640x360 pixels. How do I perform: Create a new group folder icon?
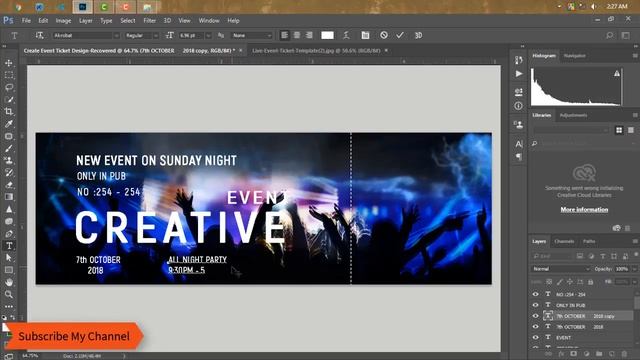click(x=599, y=353)
